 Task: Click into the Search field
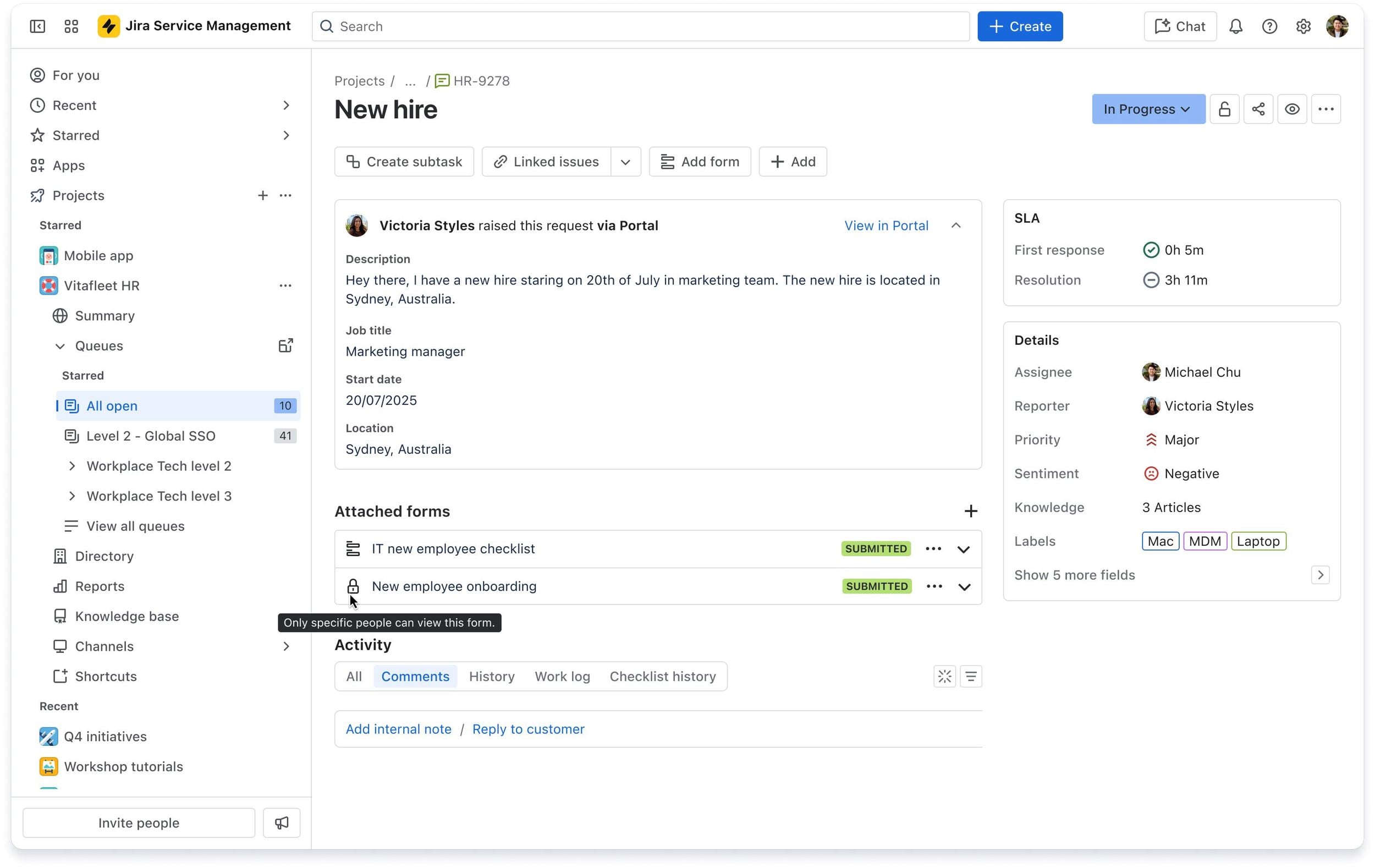click(640, 26)
